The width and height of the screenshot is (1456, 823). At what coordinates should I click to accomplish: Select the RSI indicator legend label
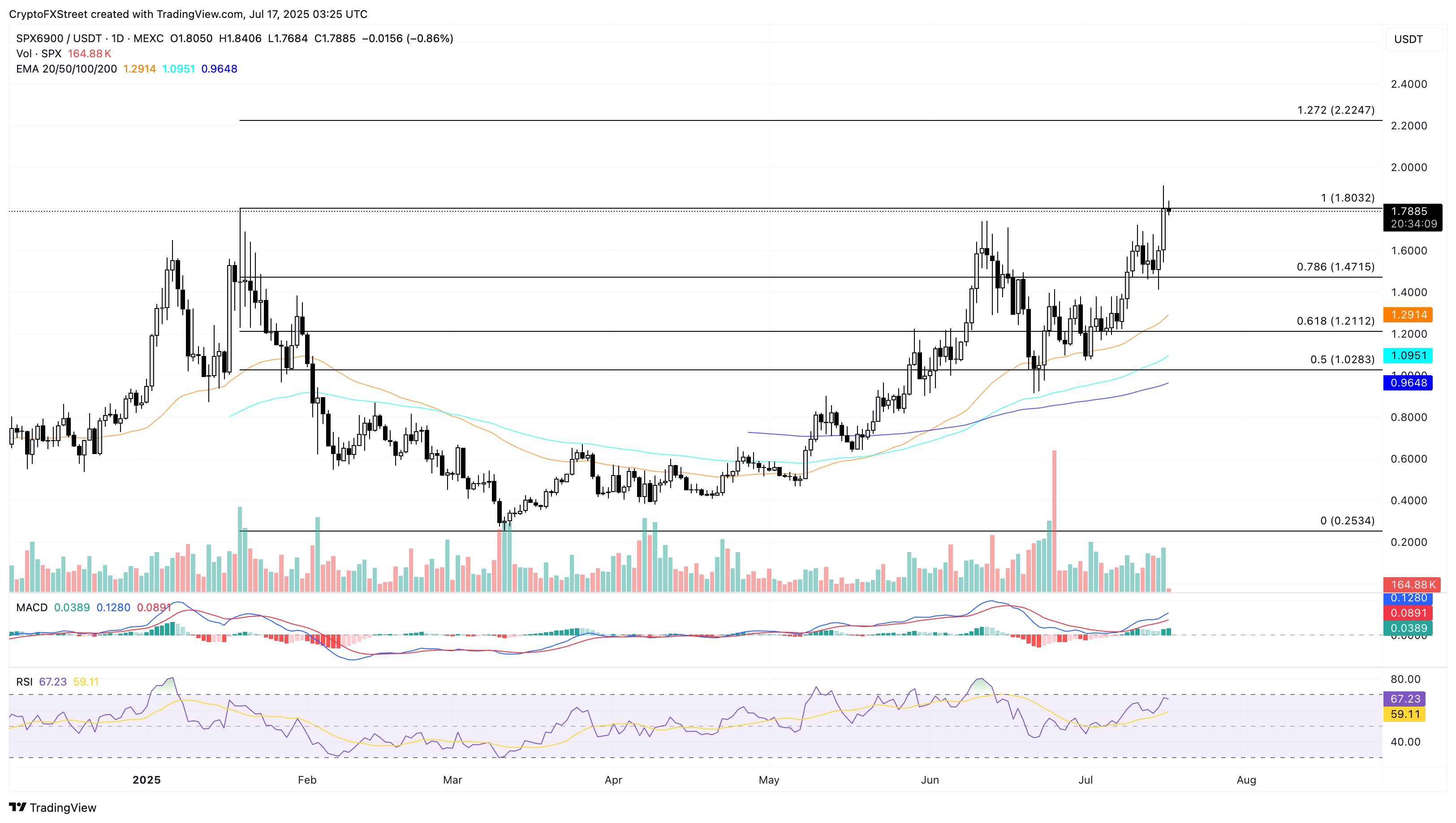click(24, 682)
